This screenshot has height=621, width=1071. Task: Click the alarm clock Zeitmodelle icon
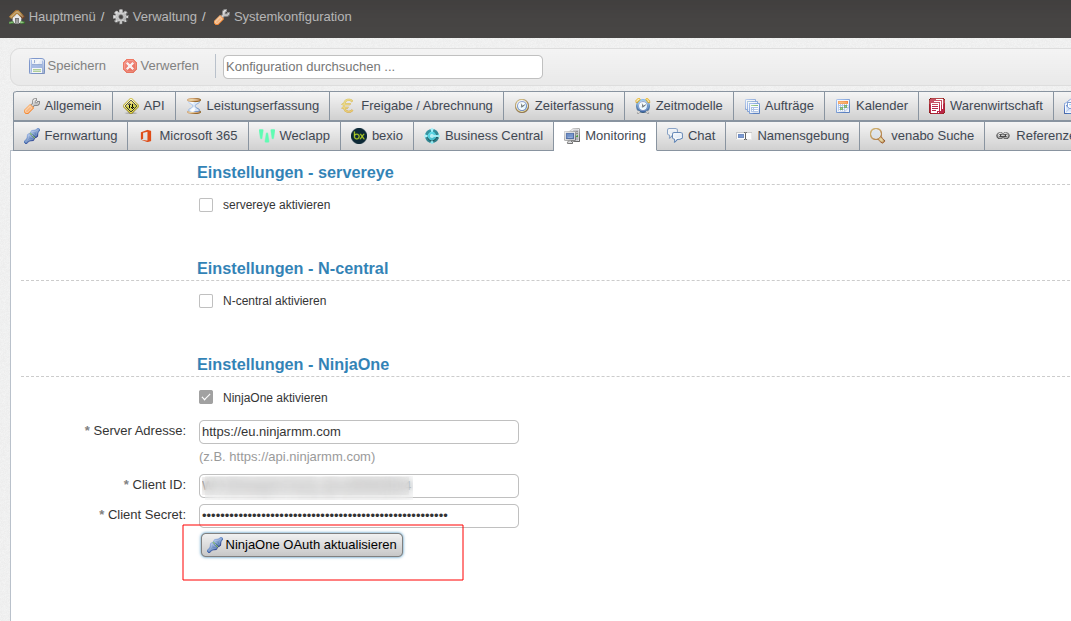[643, 106]
